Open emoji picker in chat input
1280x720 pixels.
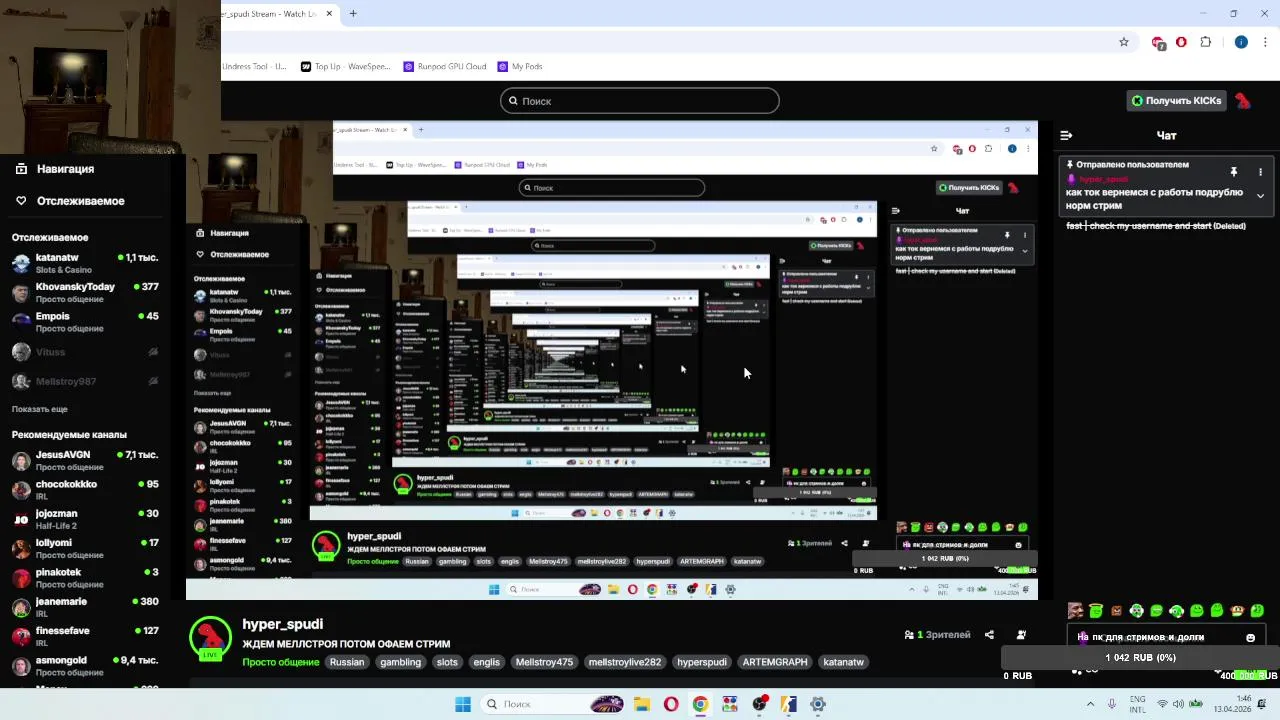click(1250, 637)
